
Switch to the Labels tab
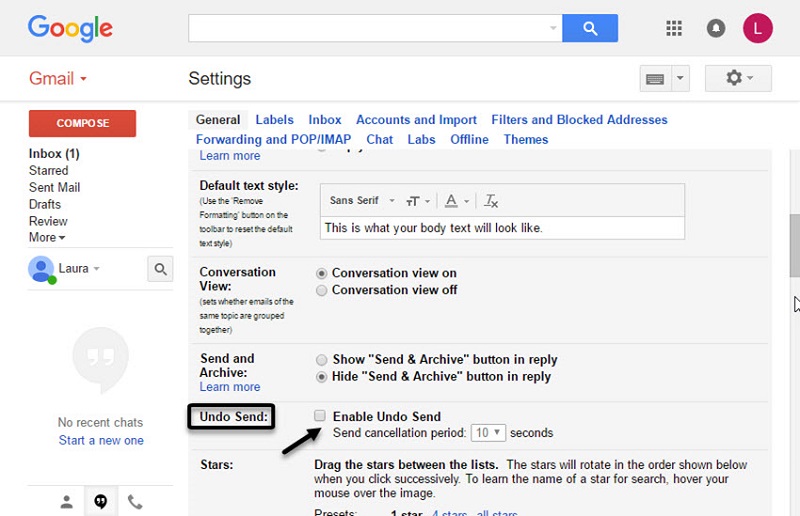coord(274,120)
